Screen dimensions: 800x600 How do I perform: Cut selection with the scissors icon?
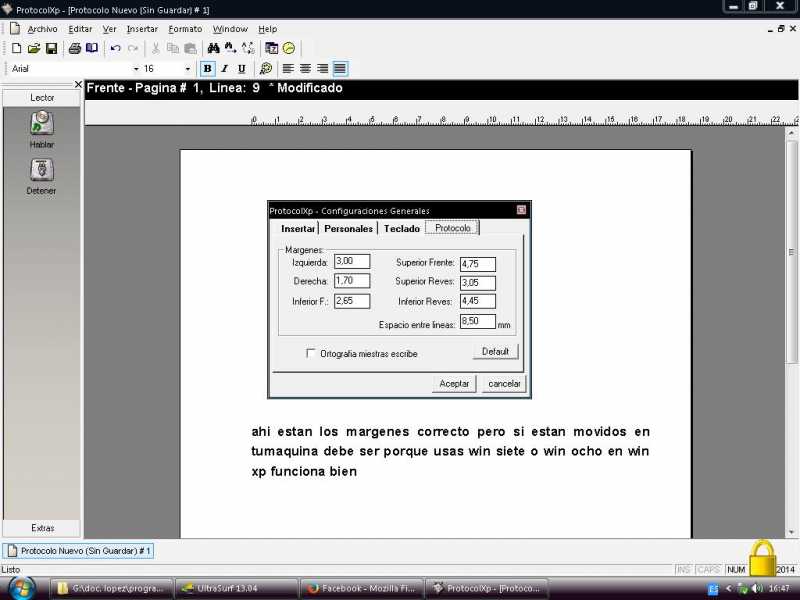tap(156, 48)
